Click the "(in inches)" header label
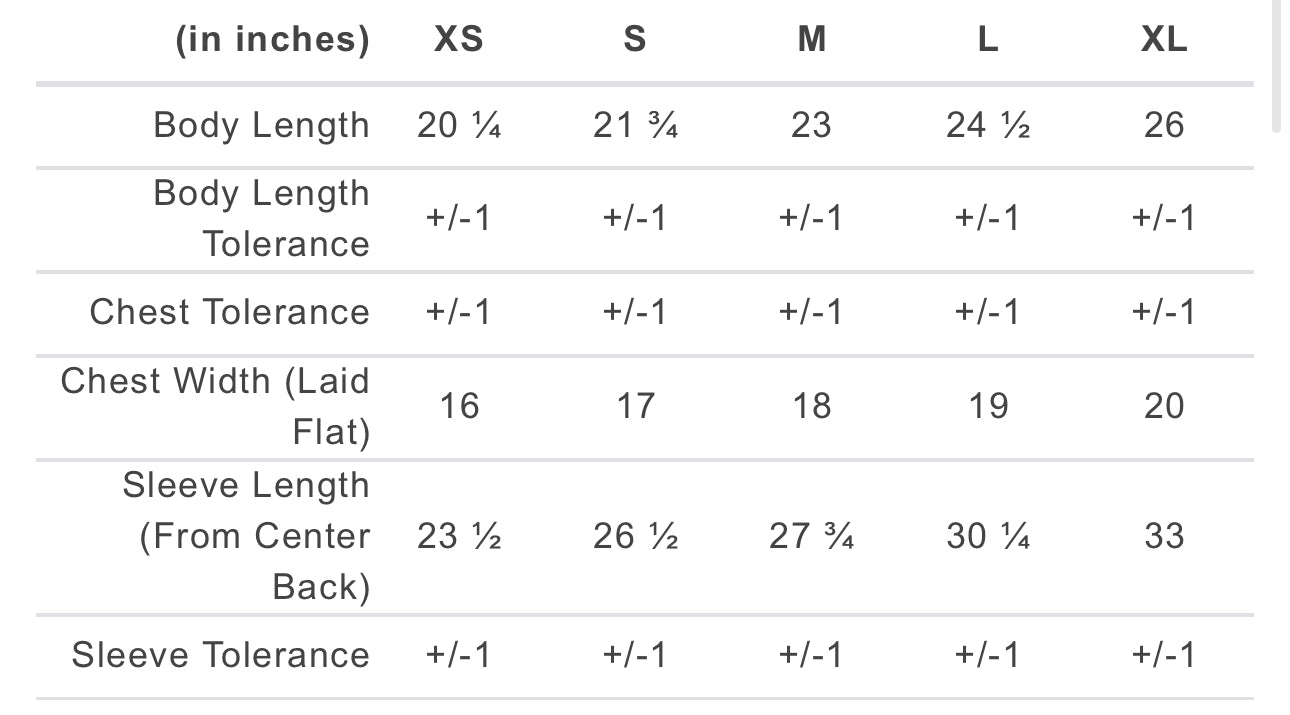The image size is (1290, 715). tap(272, 40)
